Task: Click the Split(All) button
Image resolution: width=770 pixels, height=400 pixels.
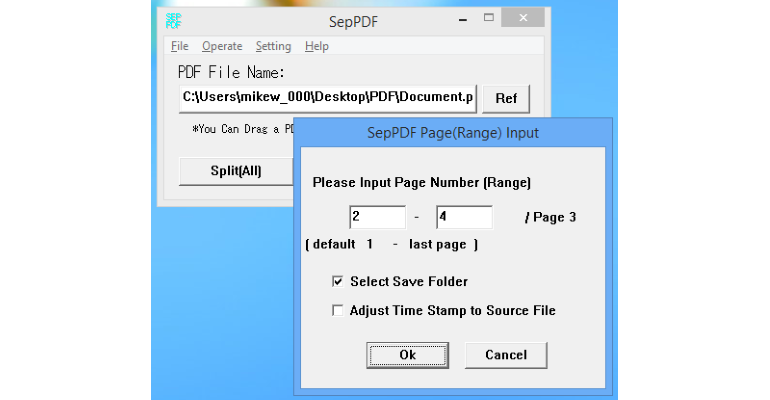Action: [236, 171]
